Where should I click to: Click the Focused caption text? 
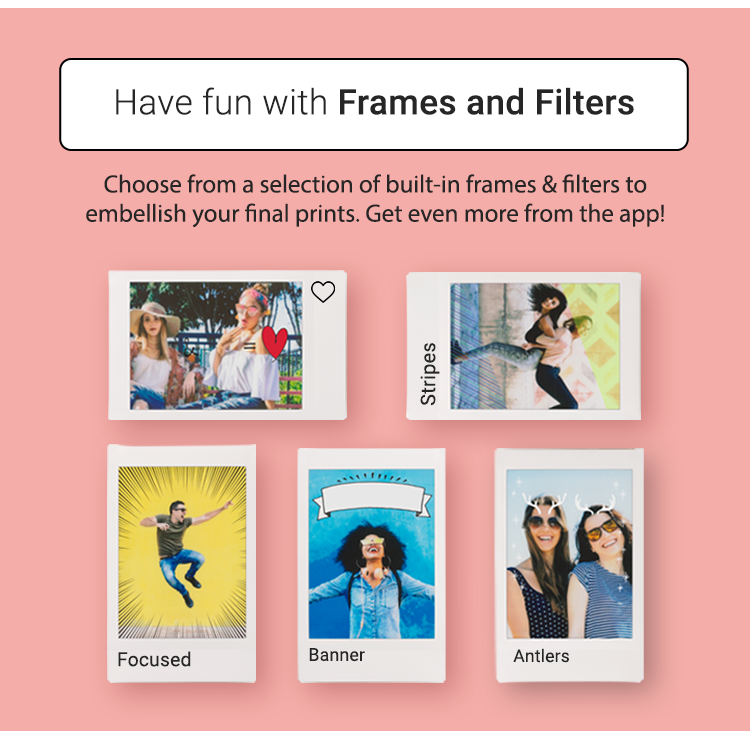tap(154, 660)
